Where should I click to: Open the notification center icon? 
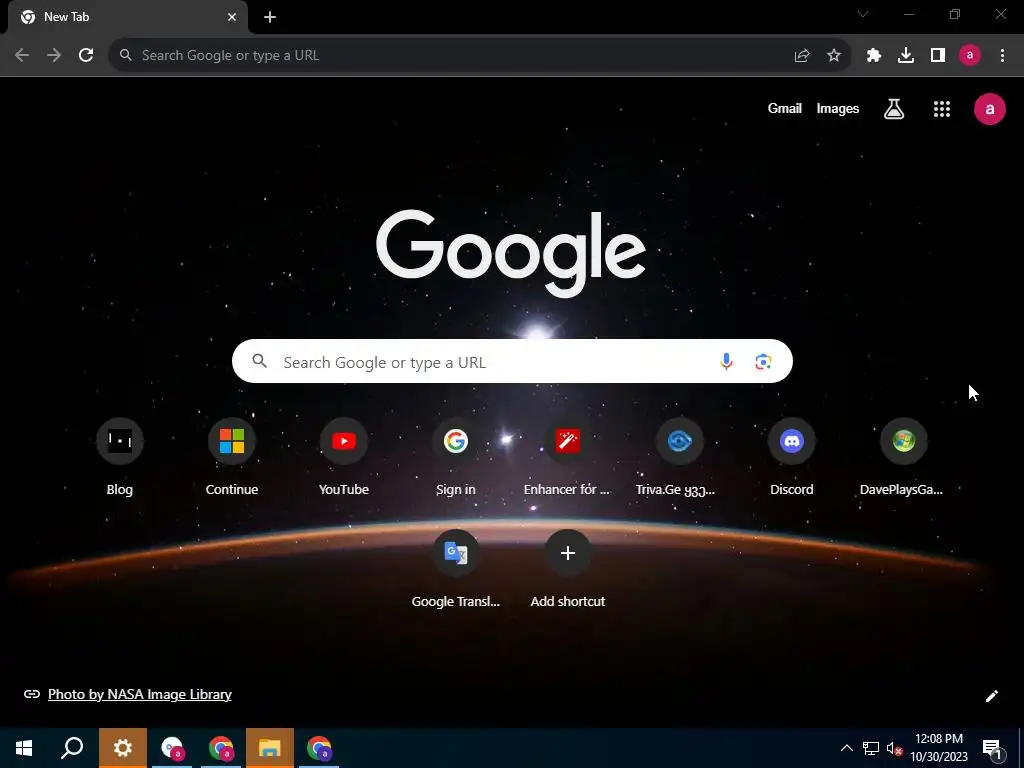coord(992,749)
